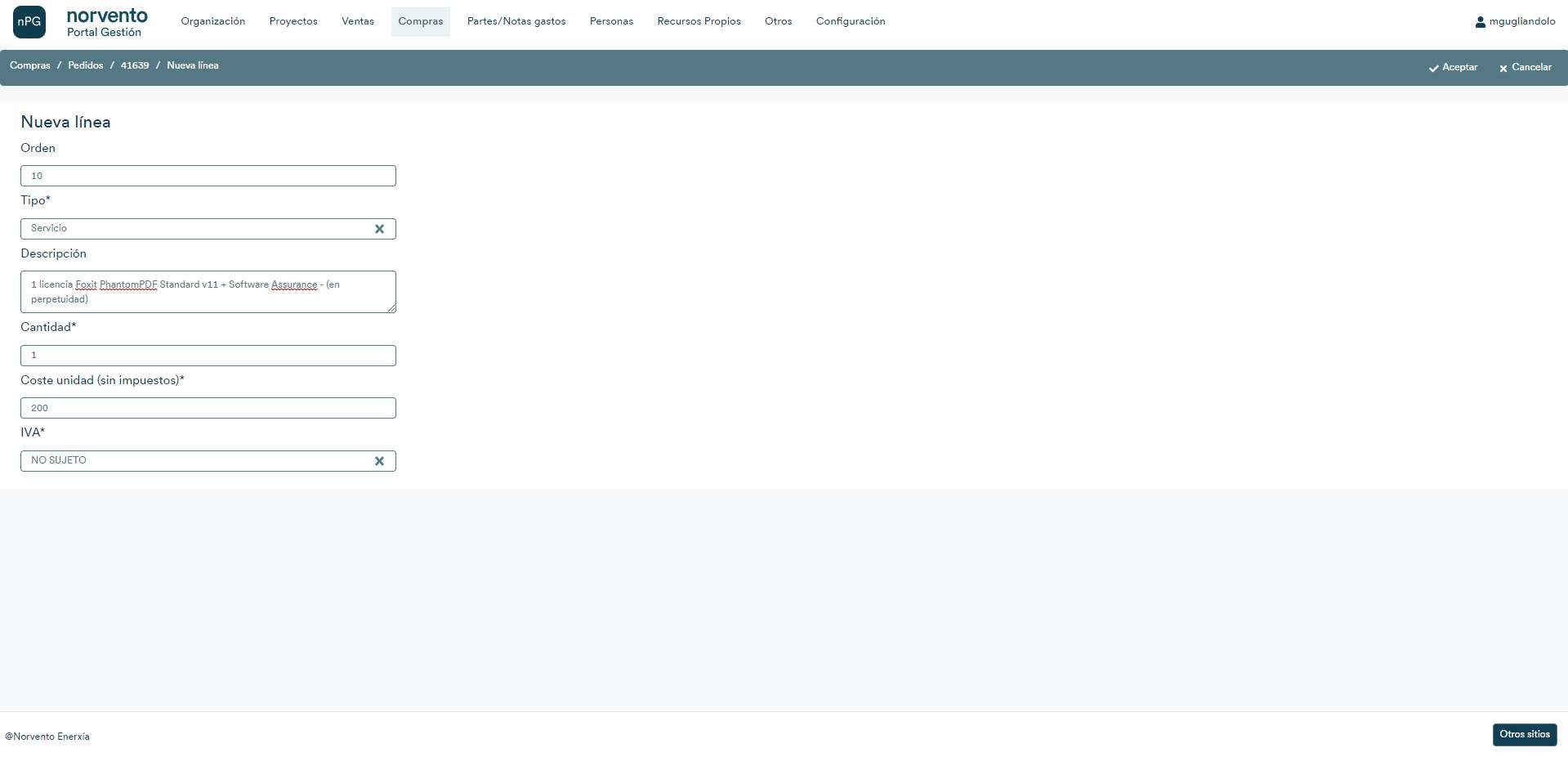Screen dimensions: 1568x757
Task: Open the Organización menu
Action: (x=213, y=21)
